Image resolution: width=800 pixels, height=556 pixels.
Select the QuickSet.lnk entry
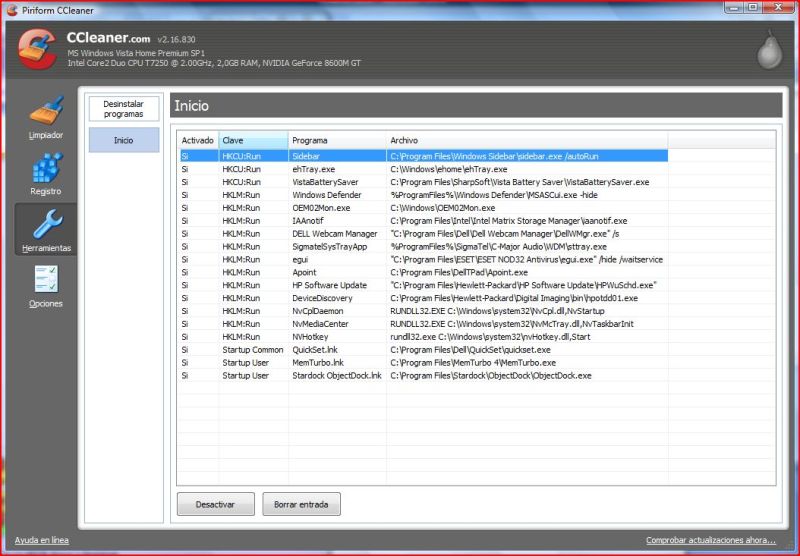[x=423, y=350]
